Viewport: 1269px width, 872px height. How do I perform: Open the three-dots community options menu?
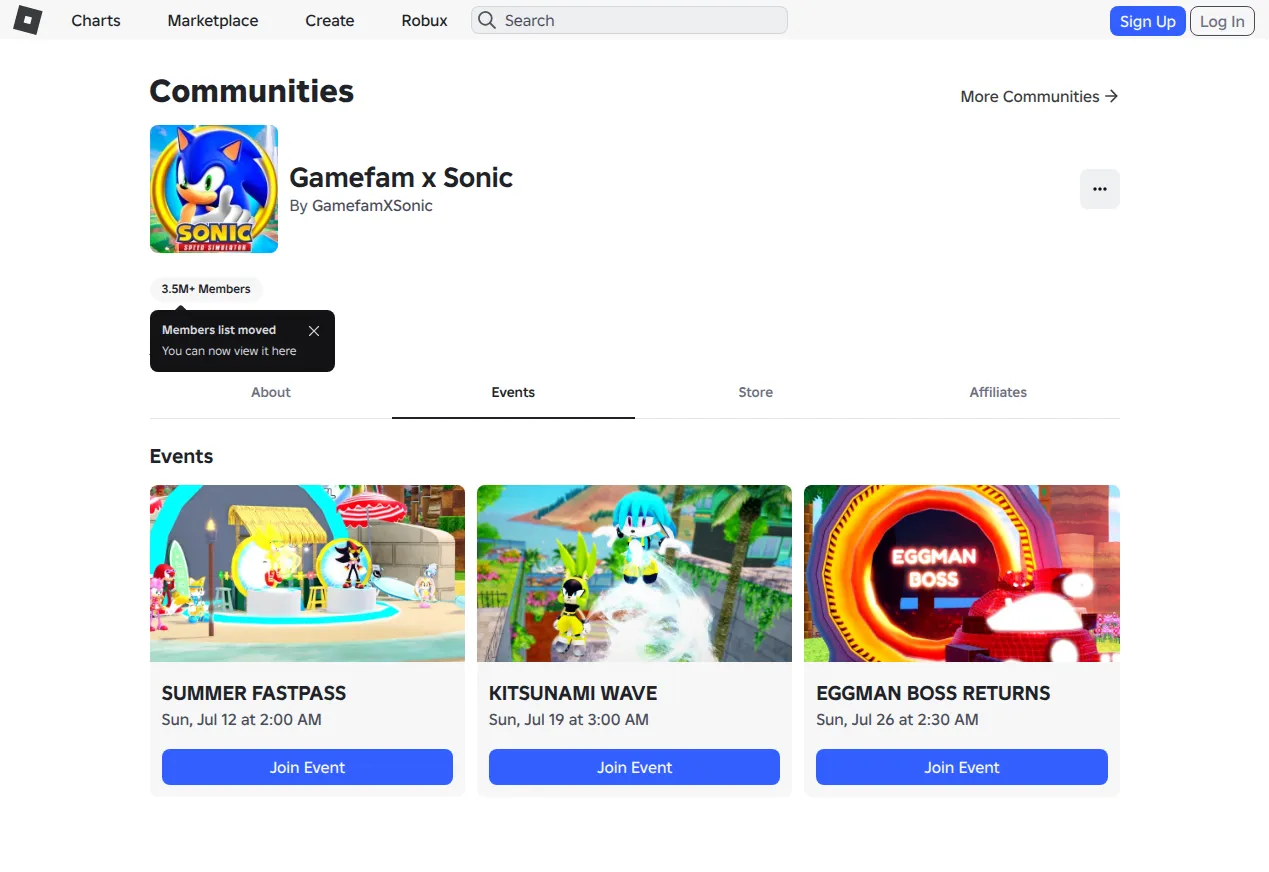1100,189
